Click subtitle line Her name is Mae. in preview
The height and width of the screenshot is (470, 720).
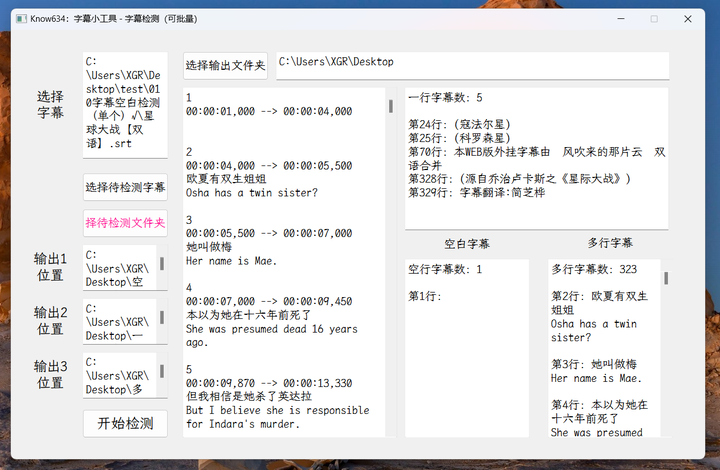point(231,261)
